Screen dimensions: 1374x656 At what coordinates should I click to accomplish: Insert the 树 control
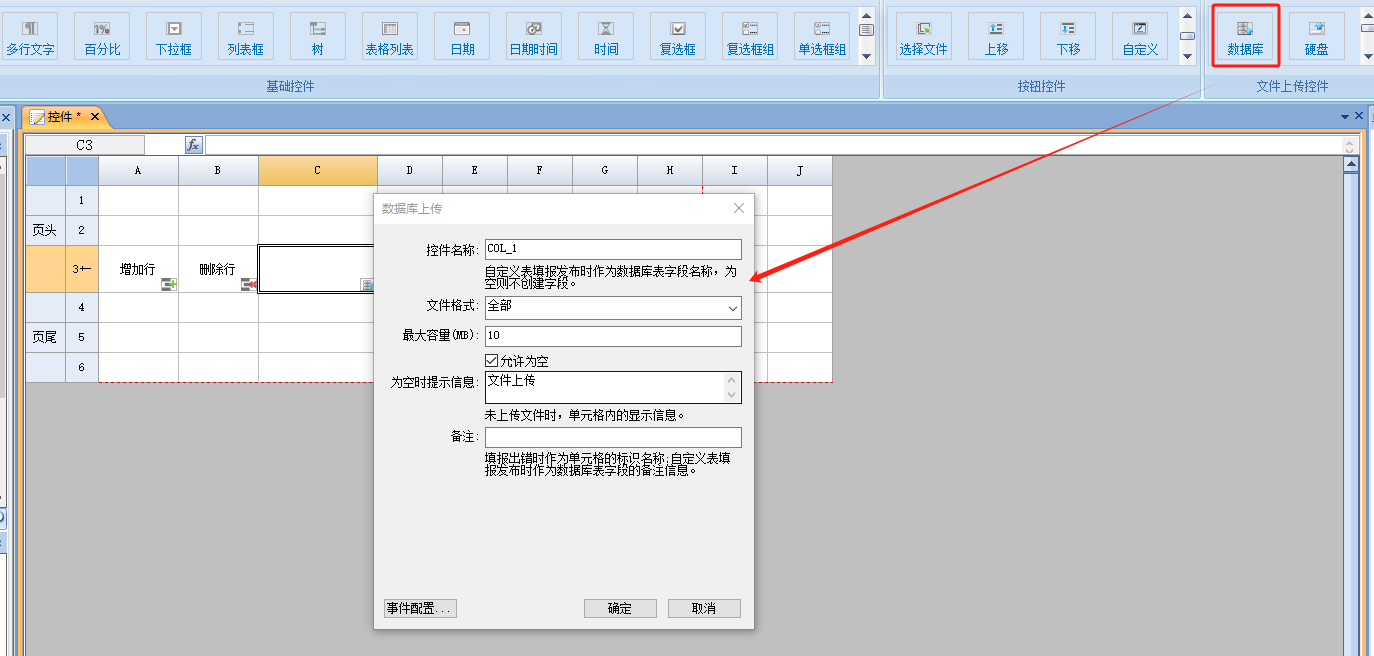click(318, 37)
